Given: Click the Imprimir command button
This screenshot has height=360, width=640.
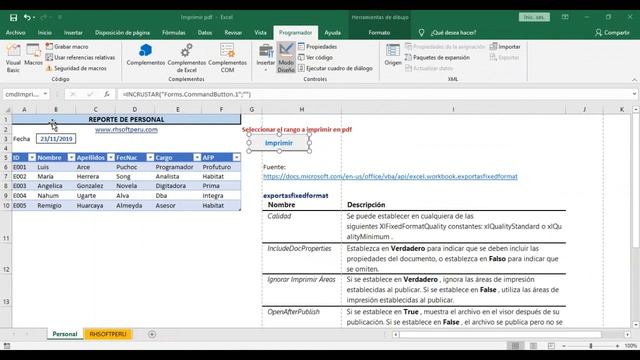Looking at the screenshot, I should [279, 143].
